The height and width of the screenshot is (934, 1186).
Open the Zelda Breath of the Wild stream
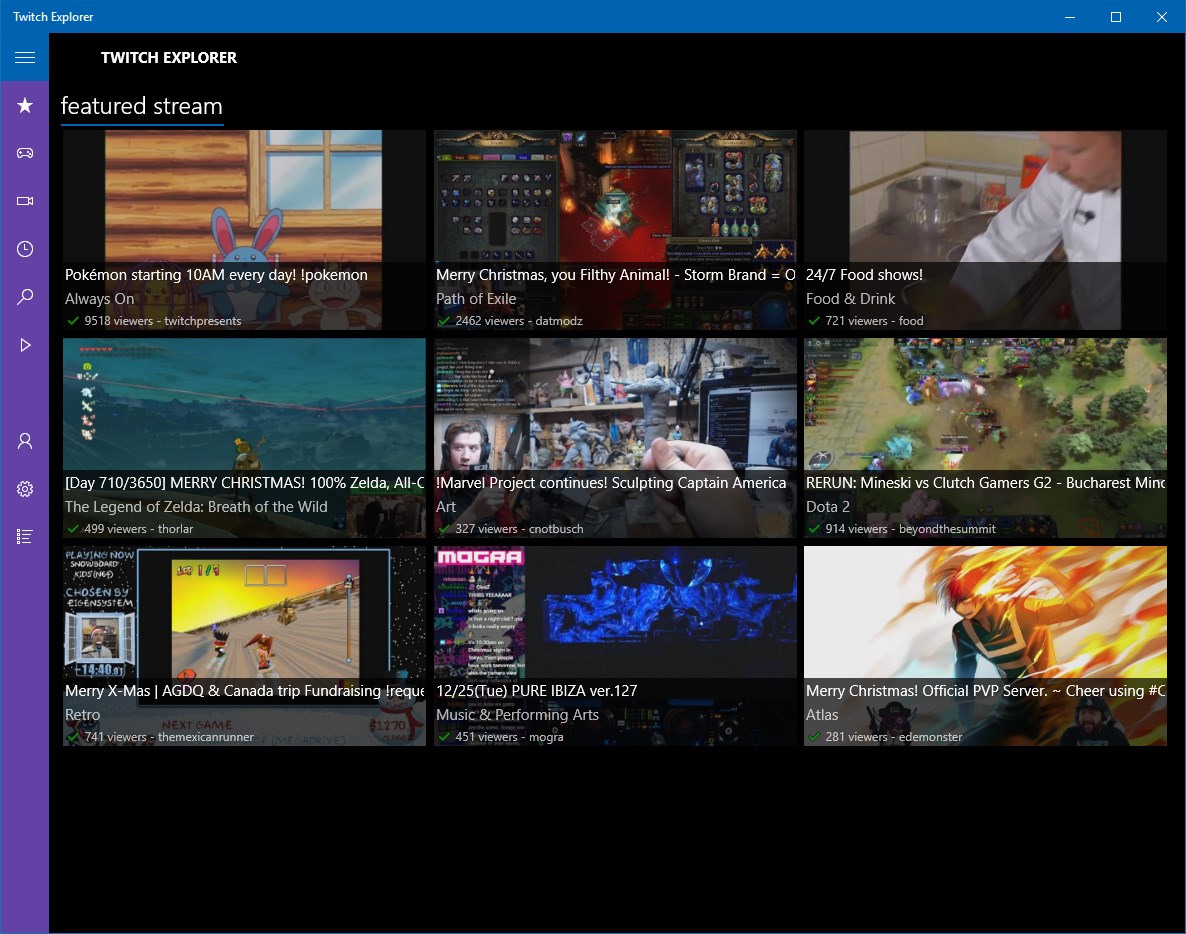(x=244, y=438)
